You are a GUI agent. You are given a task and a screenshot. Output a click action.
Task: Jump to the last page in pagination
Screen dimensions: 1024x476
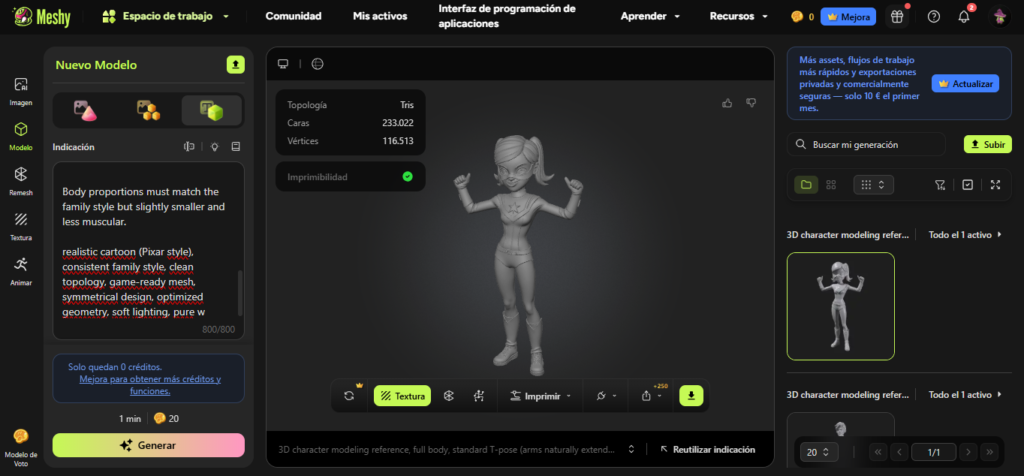coord(989,452)
